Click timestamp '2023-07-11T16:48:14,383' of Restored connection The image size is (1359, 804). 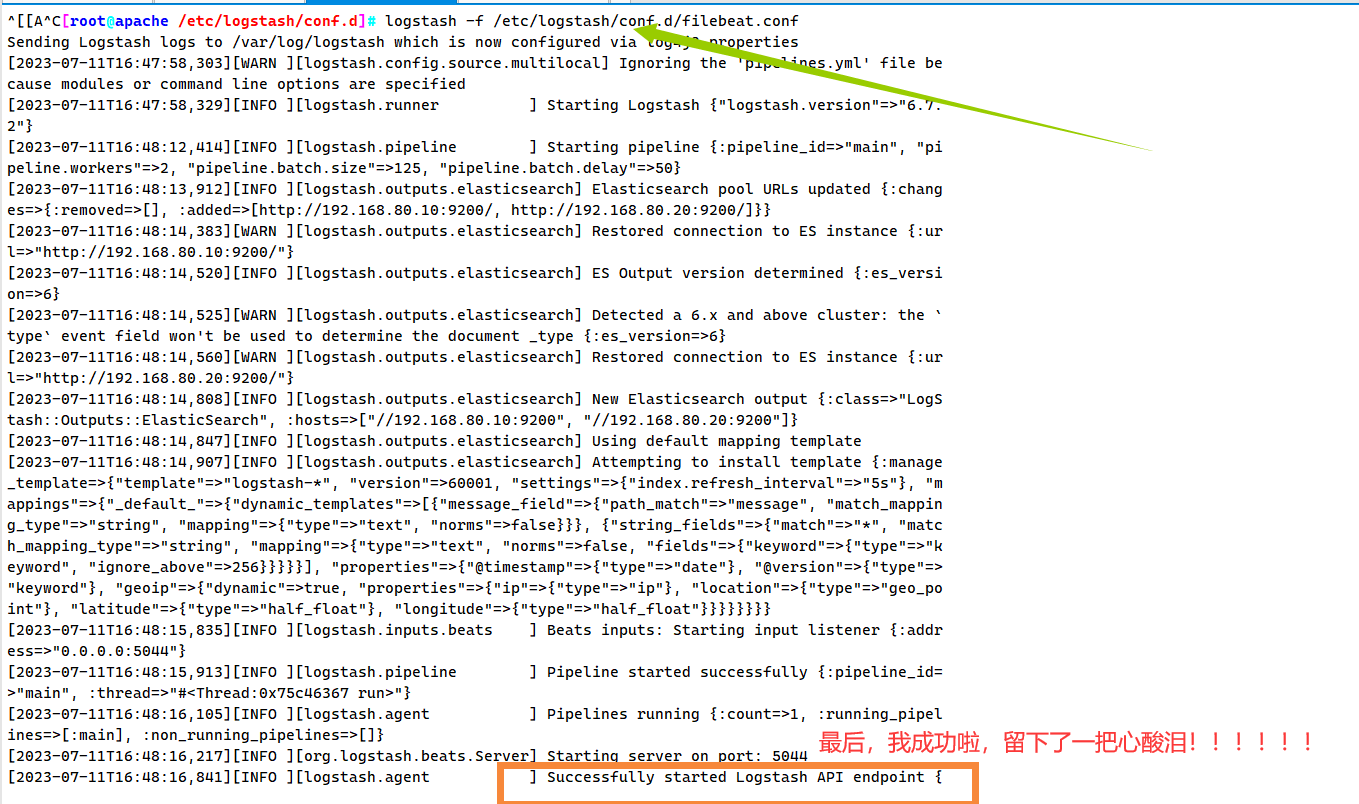click(x=119, y=231)
